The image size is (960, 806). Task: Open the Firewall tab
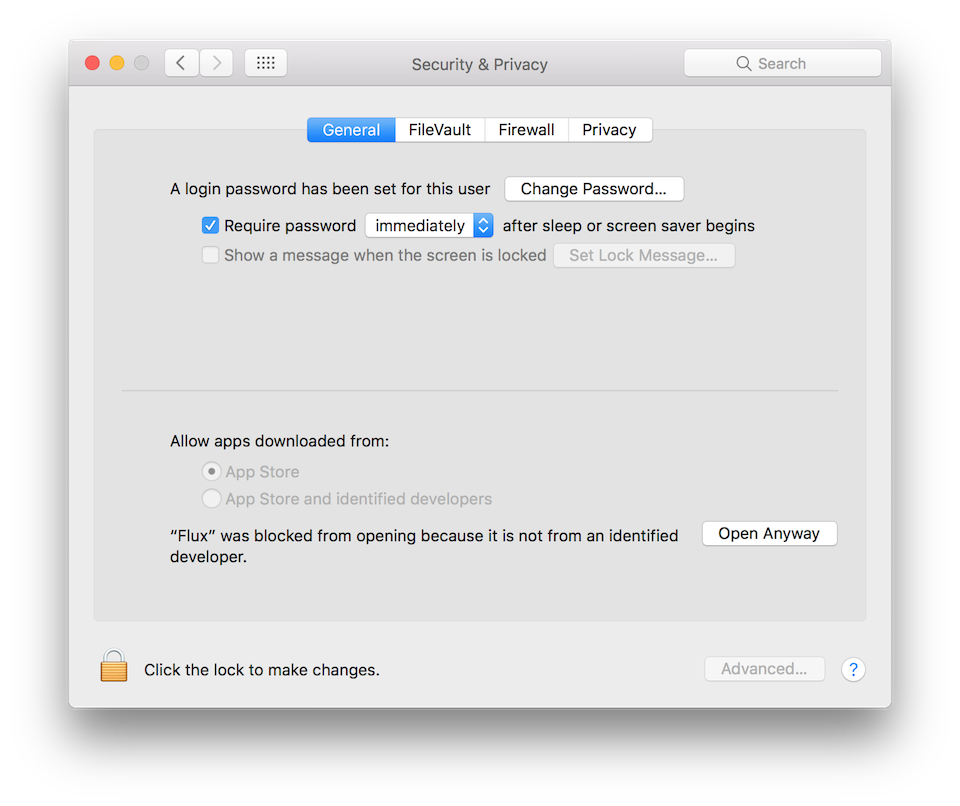pos(527,130)
